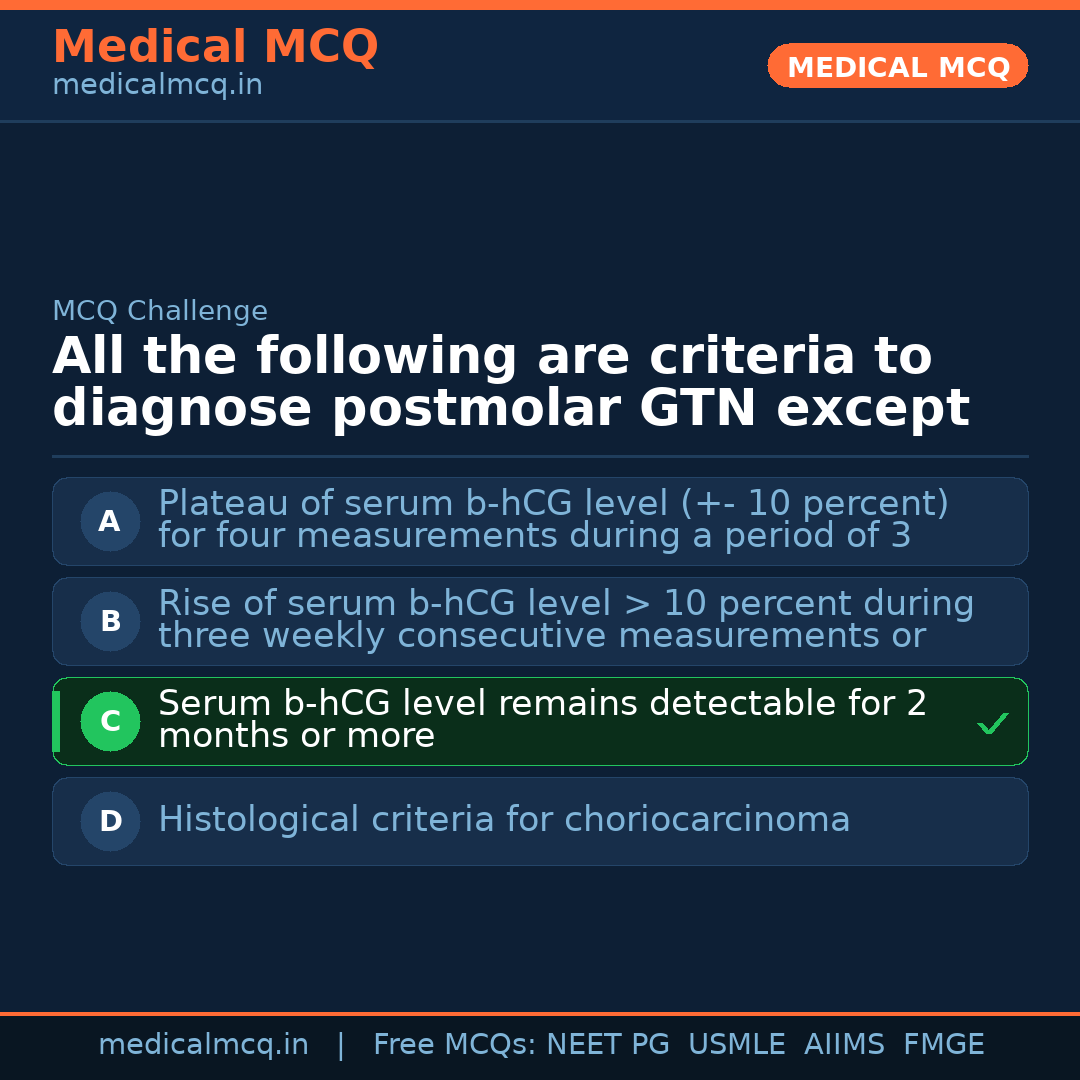Click FMGE in the footer
This screenshot has width=1080, height=1080.
pos(944,1045)
